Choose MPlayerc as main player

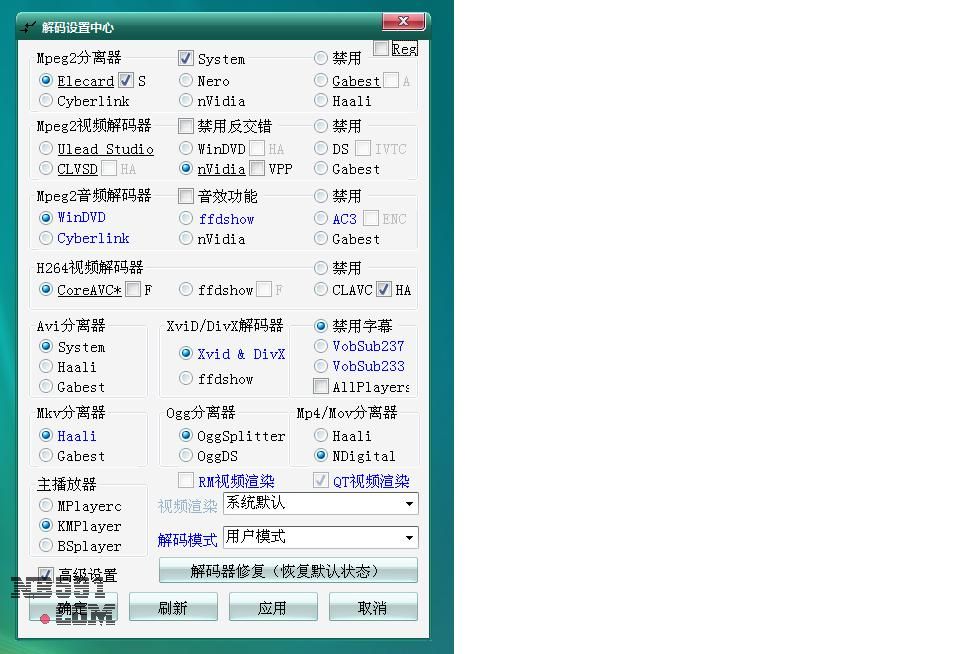(46, 506)
